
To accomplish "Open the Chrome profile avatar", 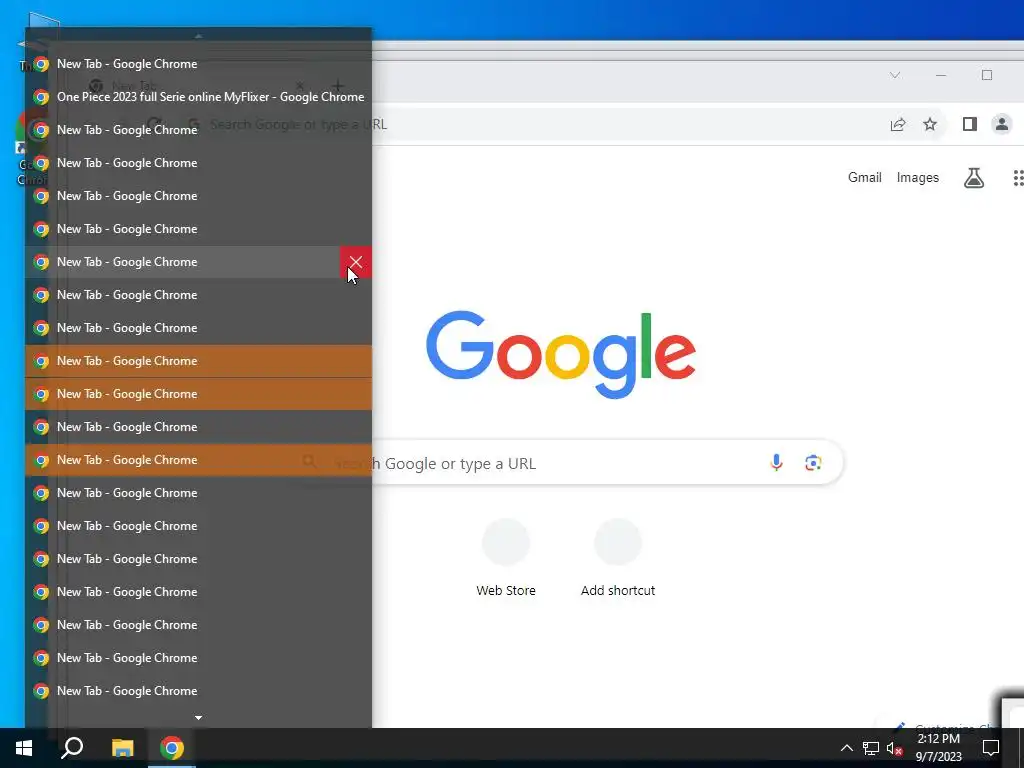I will [1001, 124].
